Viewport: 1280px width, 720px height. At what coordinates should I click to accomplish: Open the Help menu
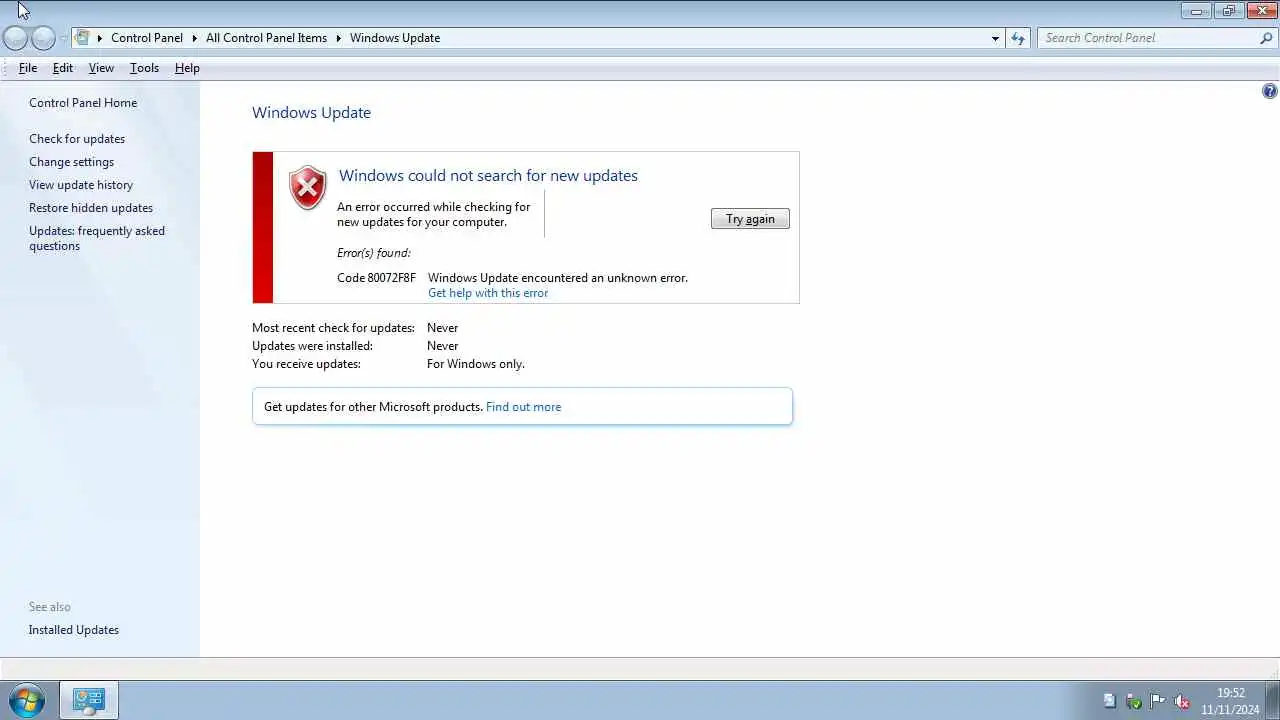pos(187,68)
